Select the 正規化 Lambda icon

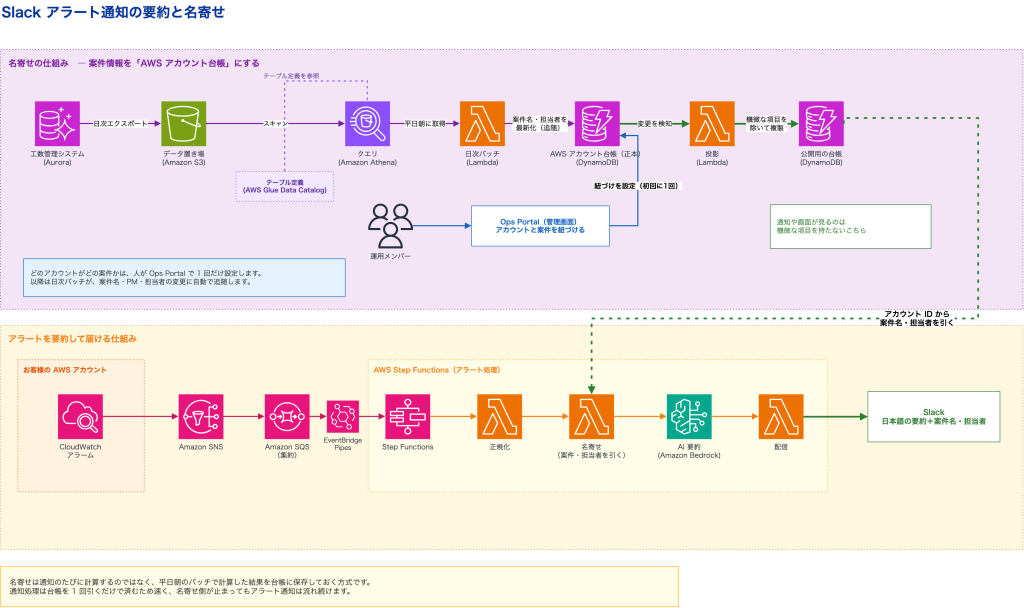(x=500, y=417)
